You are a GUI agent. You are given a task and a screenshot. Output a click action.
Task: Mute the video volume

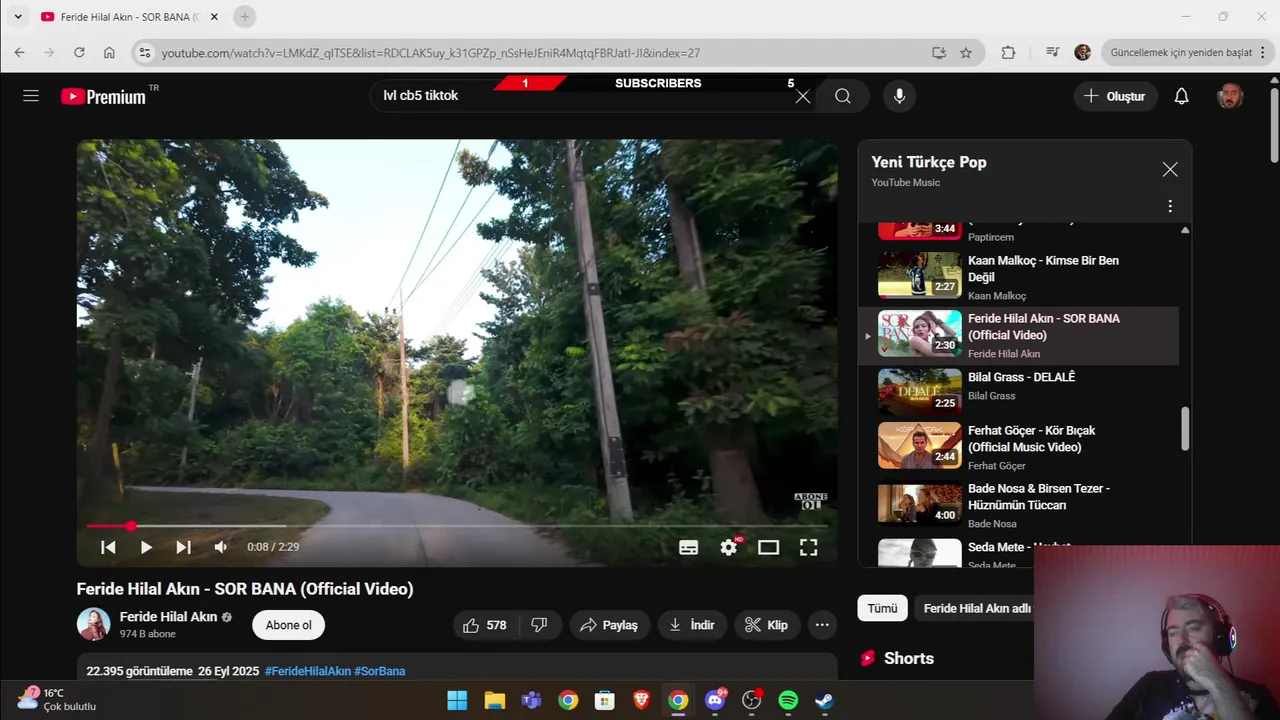click(221, 547)
